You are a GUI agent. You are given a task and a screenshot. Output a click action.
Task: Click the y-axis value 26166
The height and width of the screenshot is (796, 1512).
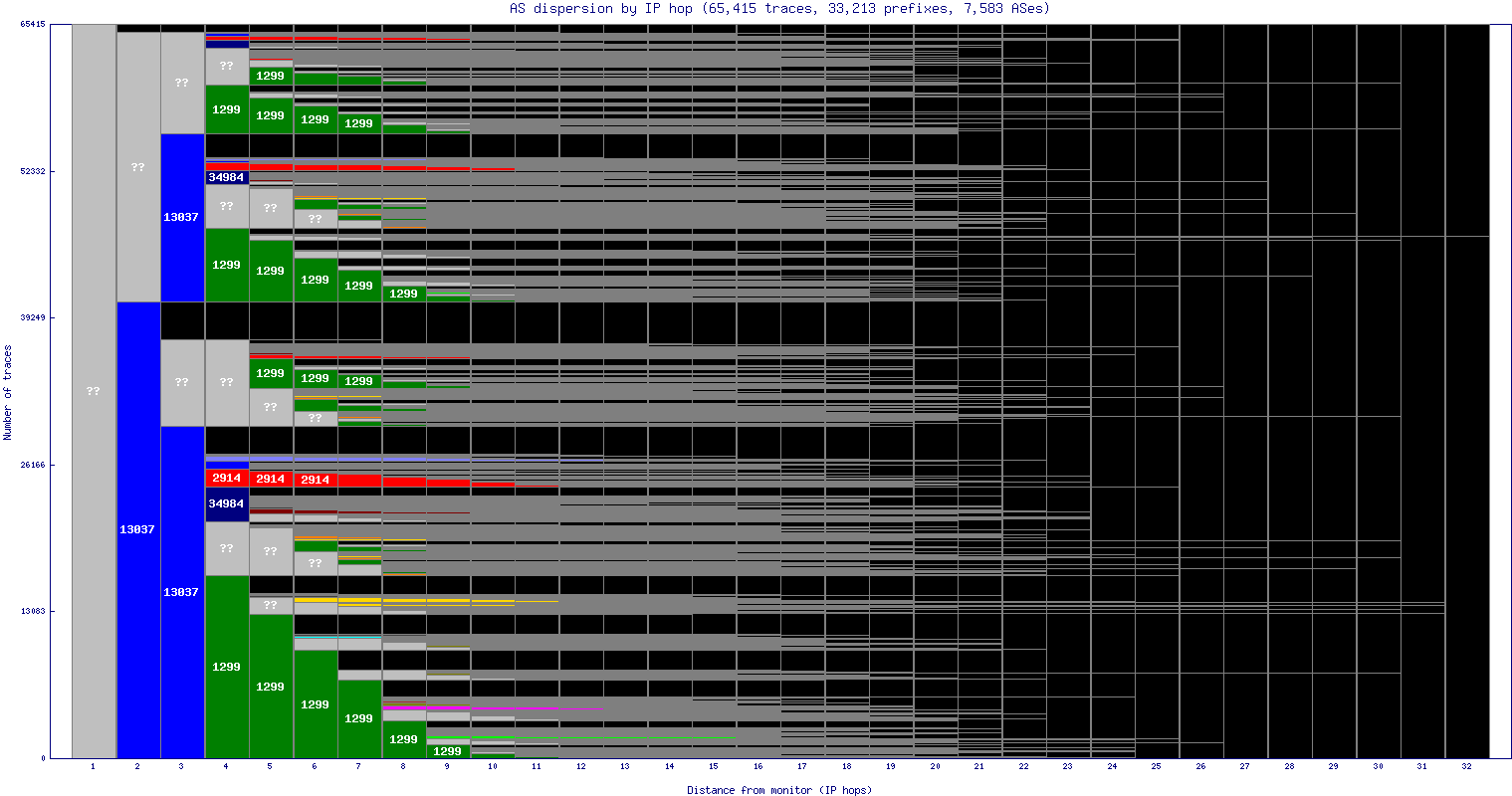click(x=33, y=465)
